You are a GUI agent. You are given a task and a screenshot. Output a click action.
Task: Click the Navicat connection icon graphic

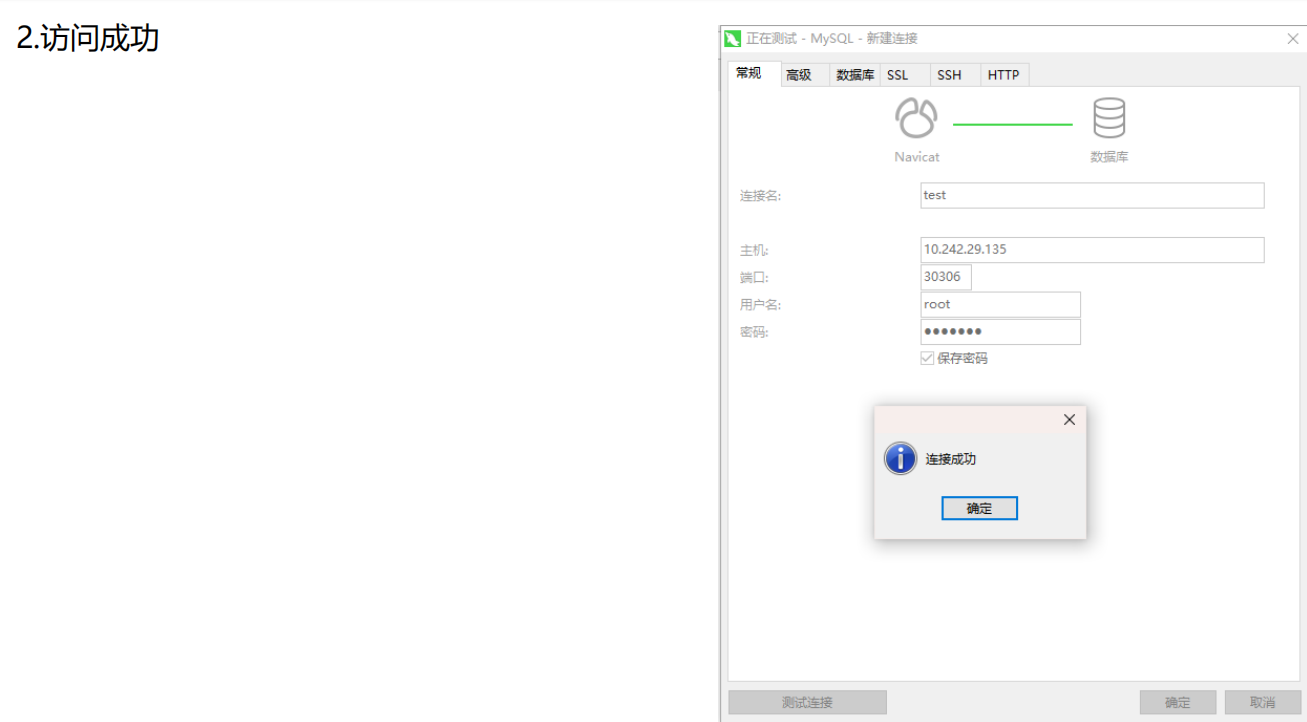tap(915, 117)
